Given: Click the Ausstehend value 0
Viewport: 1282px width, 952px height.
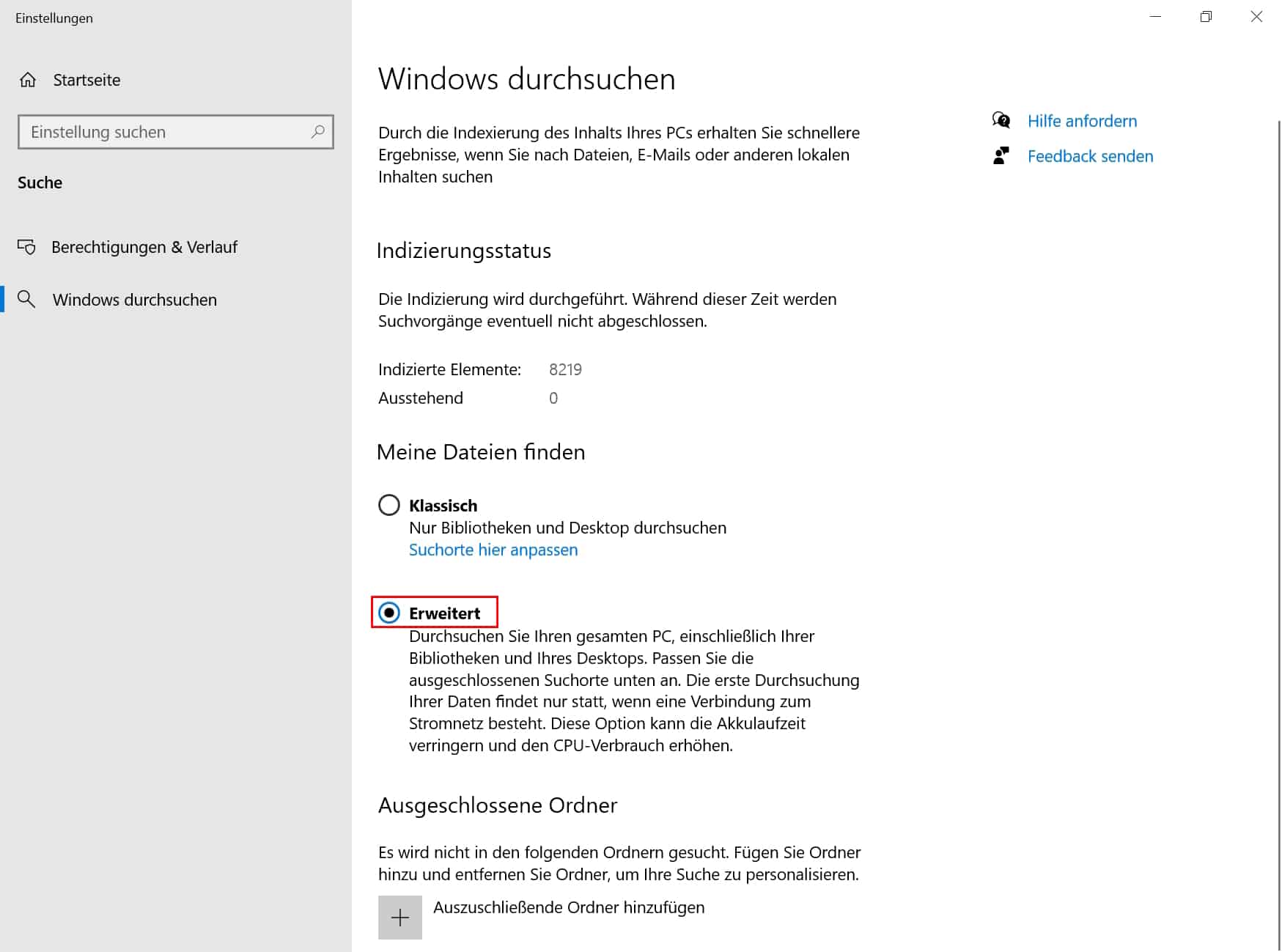Looking at the screenshot, I should (553, 398).
